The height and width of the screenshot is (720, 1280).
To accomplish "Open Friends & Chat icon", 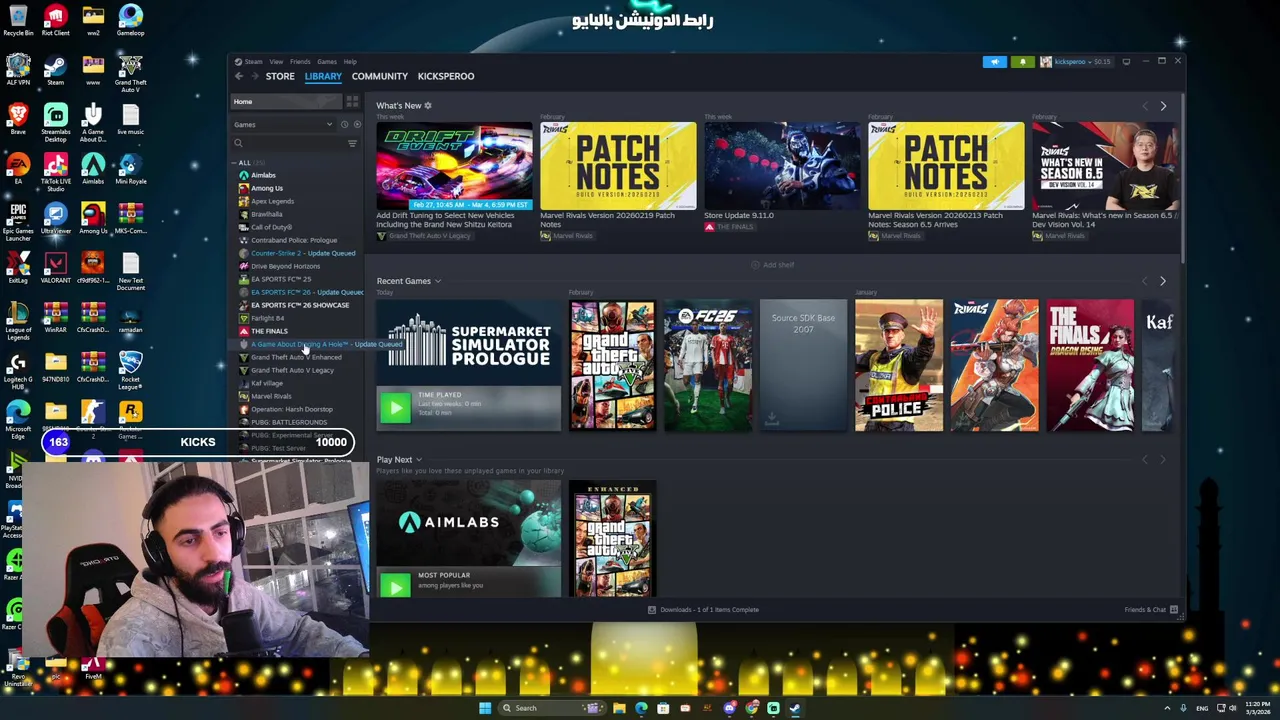I will click(1174, 610).
